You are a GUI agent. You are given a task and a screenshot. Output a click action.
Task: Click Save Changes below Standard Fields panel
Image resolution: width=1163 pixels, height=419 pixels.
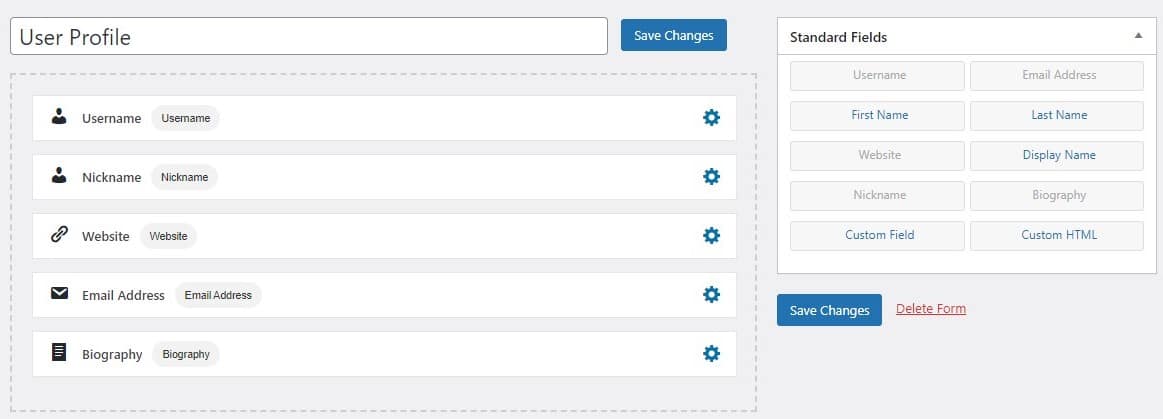pyautogui.click(x=829, y=310)
